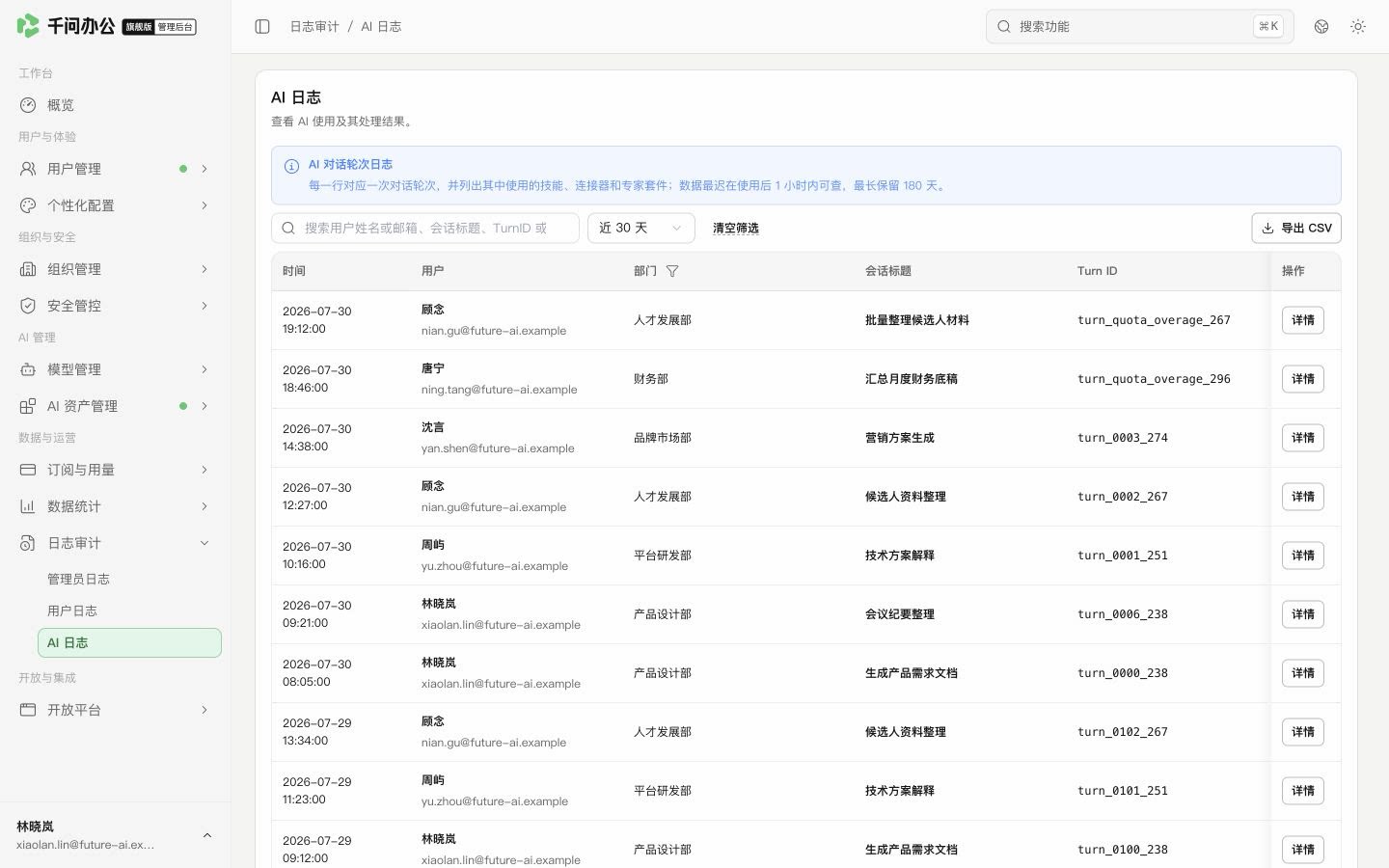Open the 林晓岚 account menu chevron
The height and width of the screenshot is (868, 1389).
click(x=207, y=835)
